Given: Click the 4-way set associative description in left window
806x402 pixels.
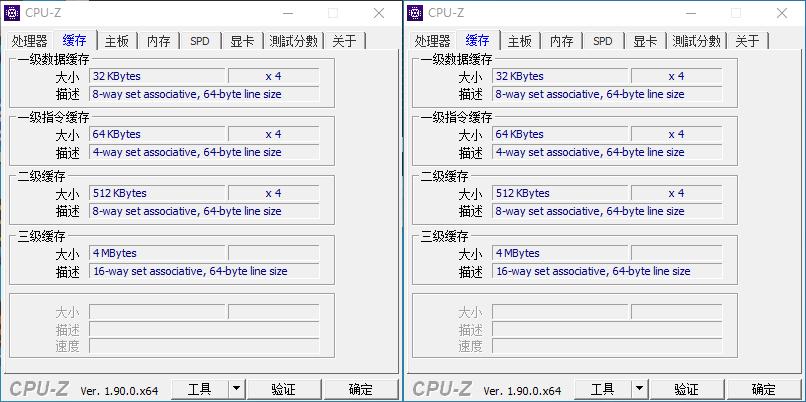Looking at the screenshot, I should (x=204, y=152).
